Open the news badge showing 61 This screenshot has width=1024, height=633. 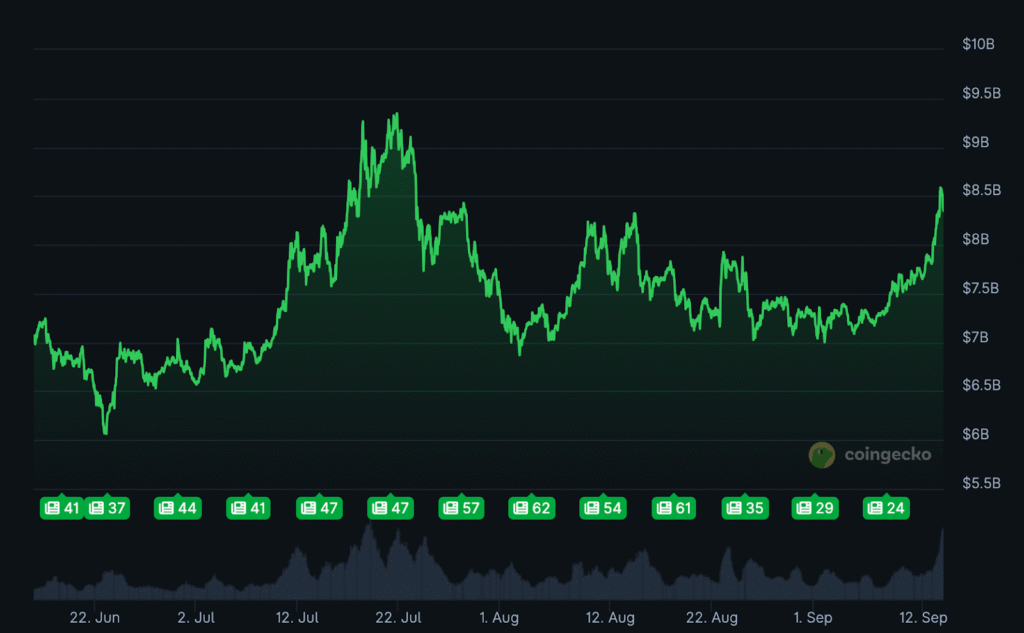click(674, 508)
